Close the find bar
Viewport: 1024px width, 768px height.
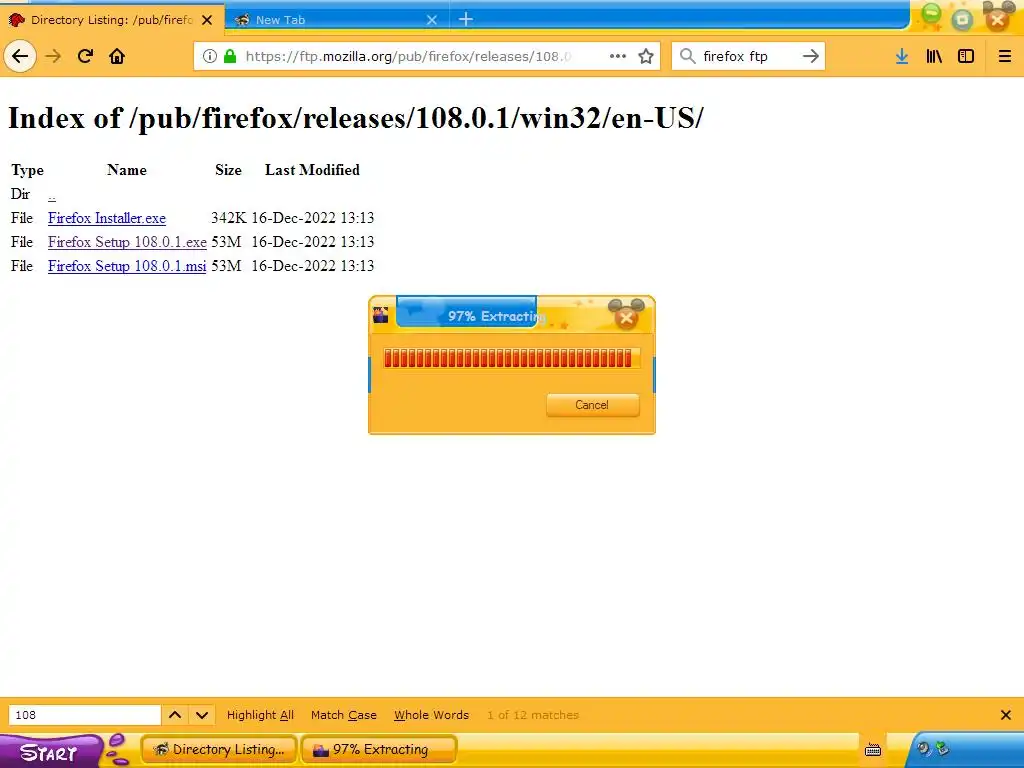point(1006,715)
